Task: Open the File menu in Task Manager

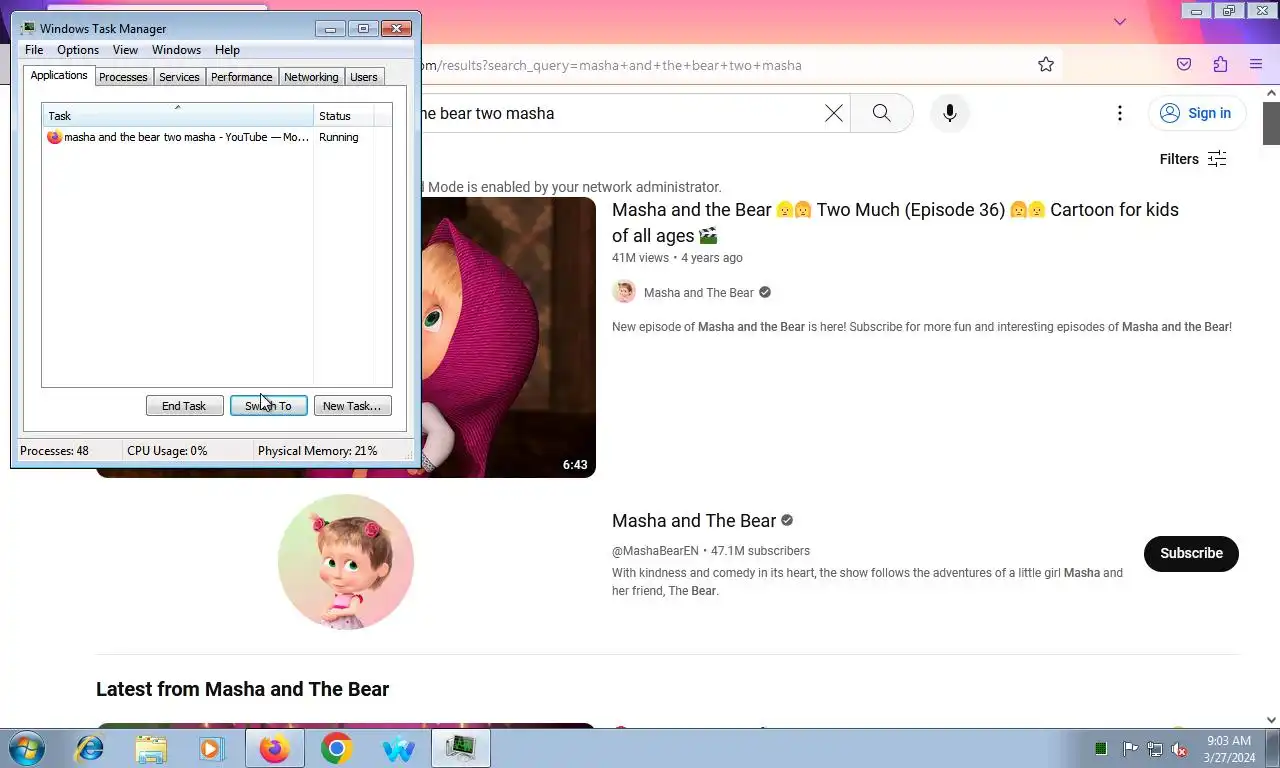Action: pos(34,50)
